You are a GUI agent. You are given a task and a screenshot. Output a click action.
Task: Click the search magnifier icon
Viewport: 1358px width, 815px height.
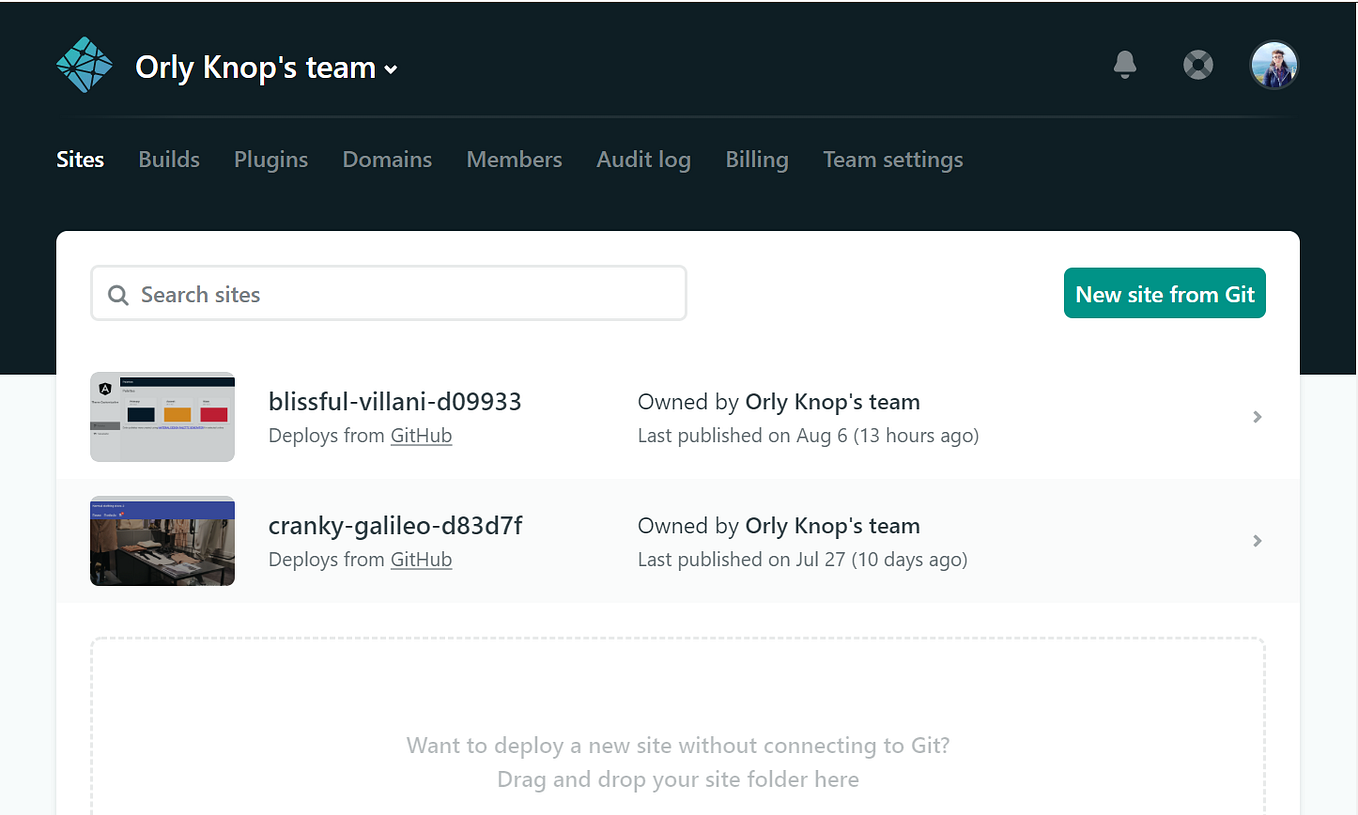coord(117,294)
